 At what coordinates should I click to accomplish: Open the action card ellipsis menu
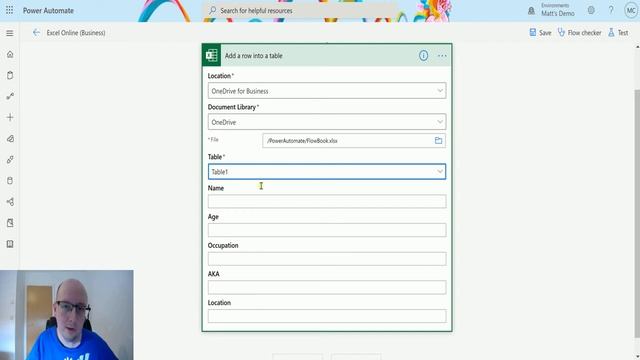(442, 56)
